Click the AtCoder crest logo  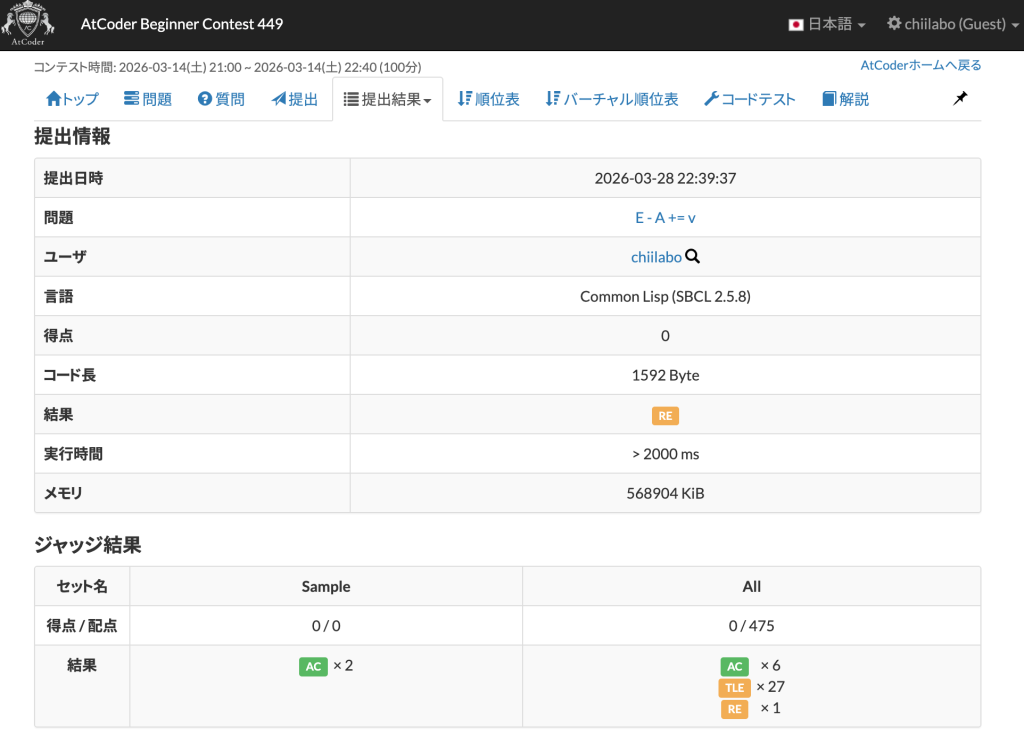point(28,24)
